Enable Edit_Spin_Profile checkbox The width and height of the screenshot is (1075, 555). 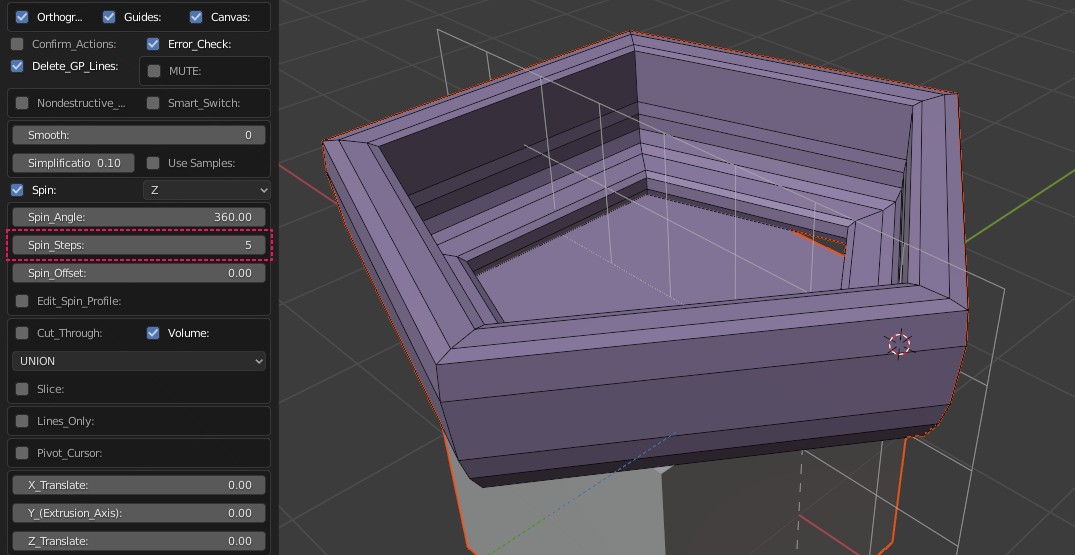[22, 301]
